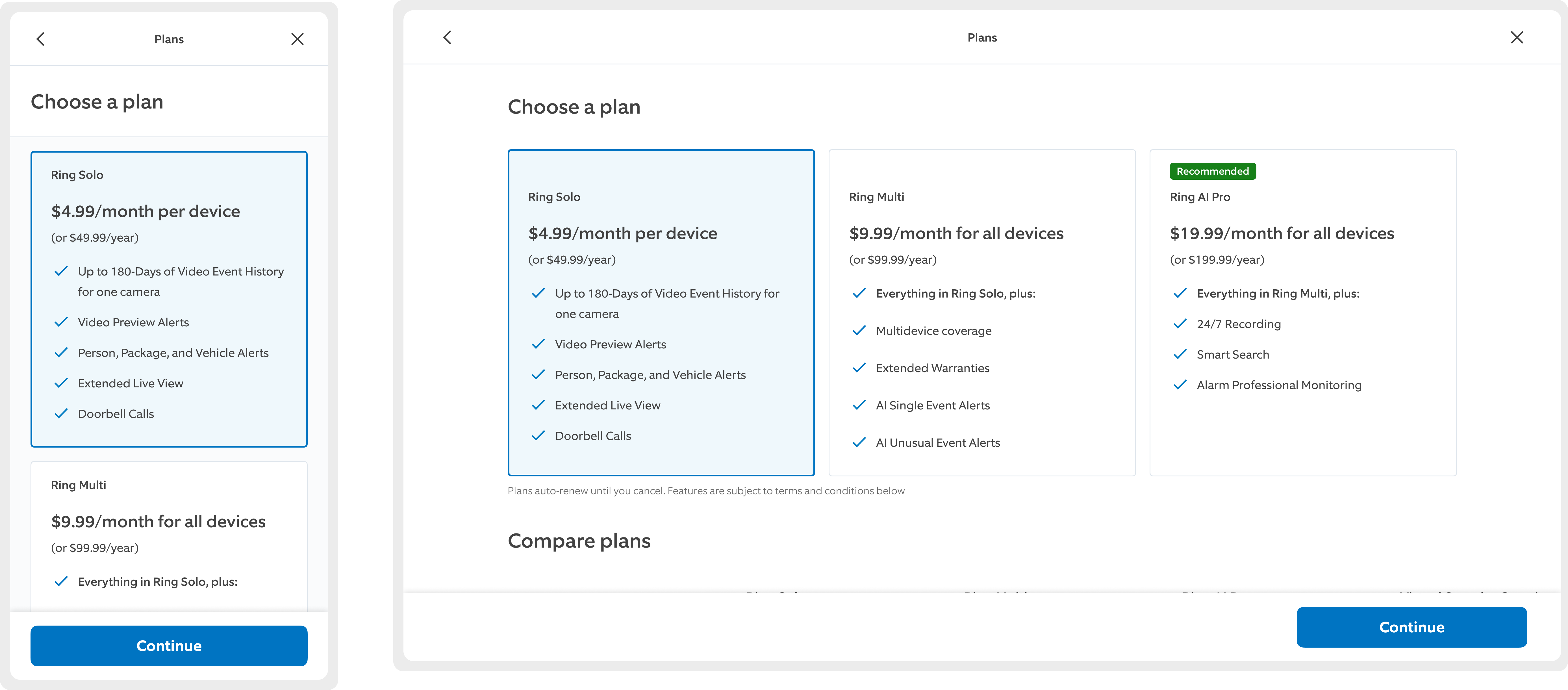
Task: Click the "Plans auto-renew until you cancel" notice
Action: (706, 491)
